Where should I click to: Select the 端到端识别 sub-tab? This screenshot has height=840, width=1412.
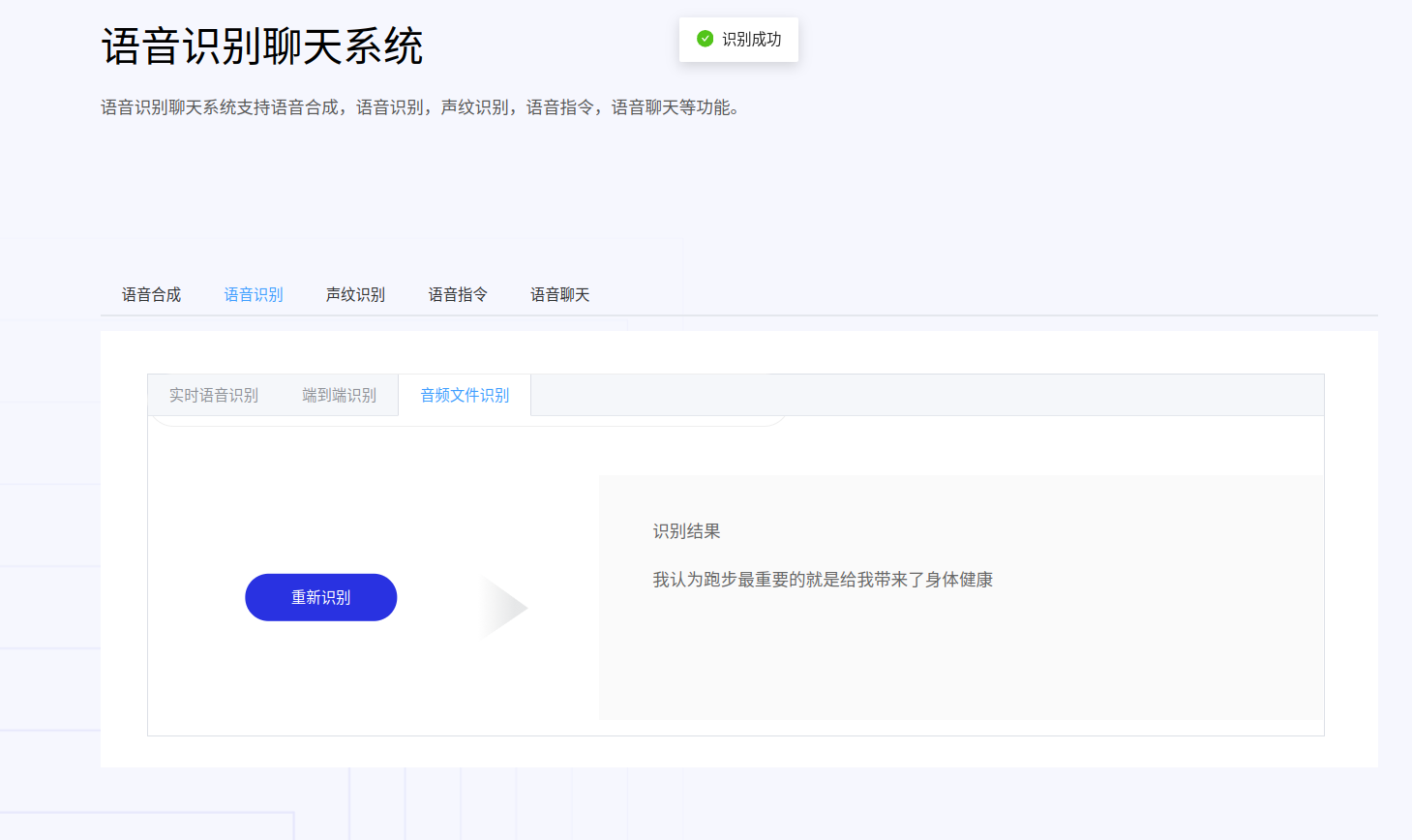click(339, 396)
